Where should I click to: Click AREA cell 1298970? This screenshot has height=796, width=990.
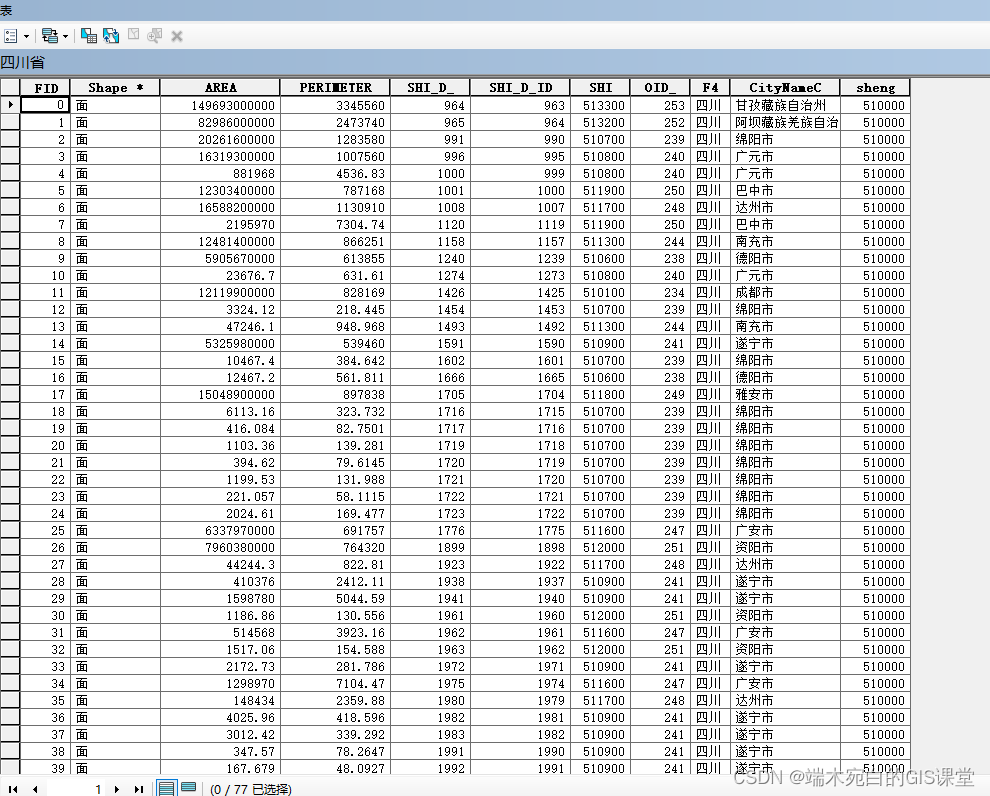tap(220, 684)
